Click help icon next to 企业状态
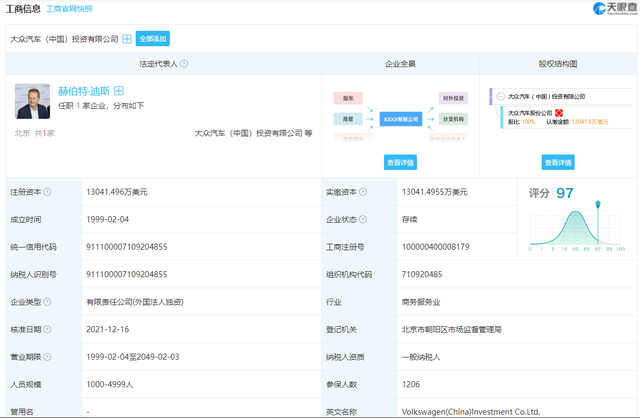This screenshot has height=418, width=640. 363,219
